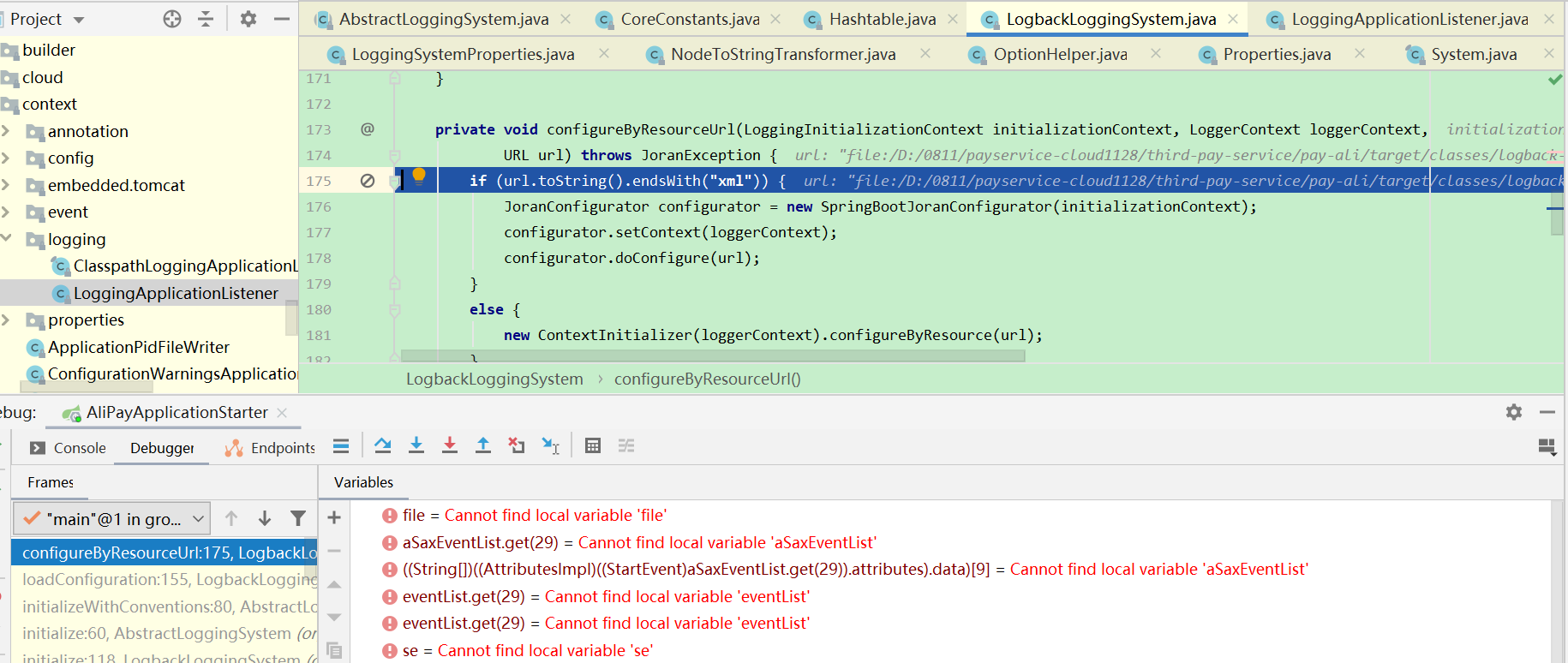Viewport: 1568px width, 663px height.
Task: Select ApplicationPidFileWriter in project tree
Action: (x=138, y=347)
